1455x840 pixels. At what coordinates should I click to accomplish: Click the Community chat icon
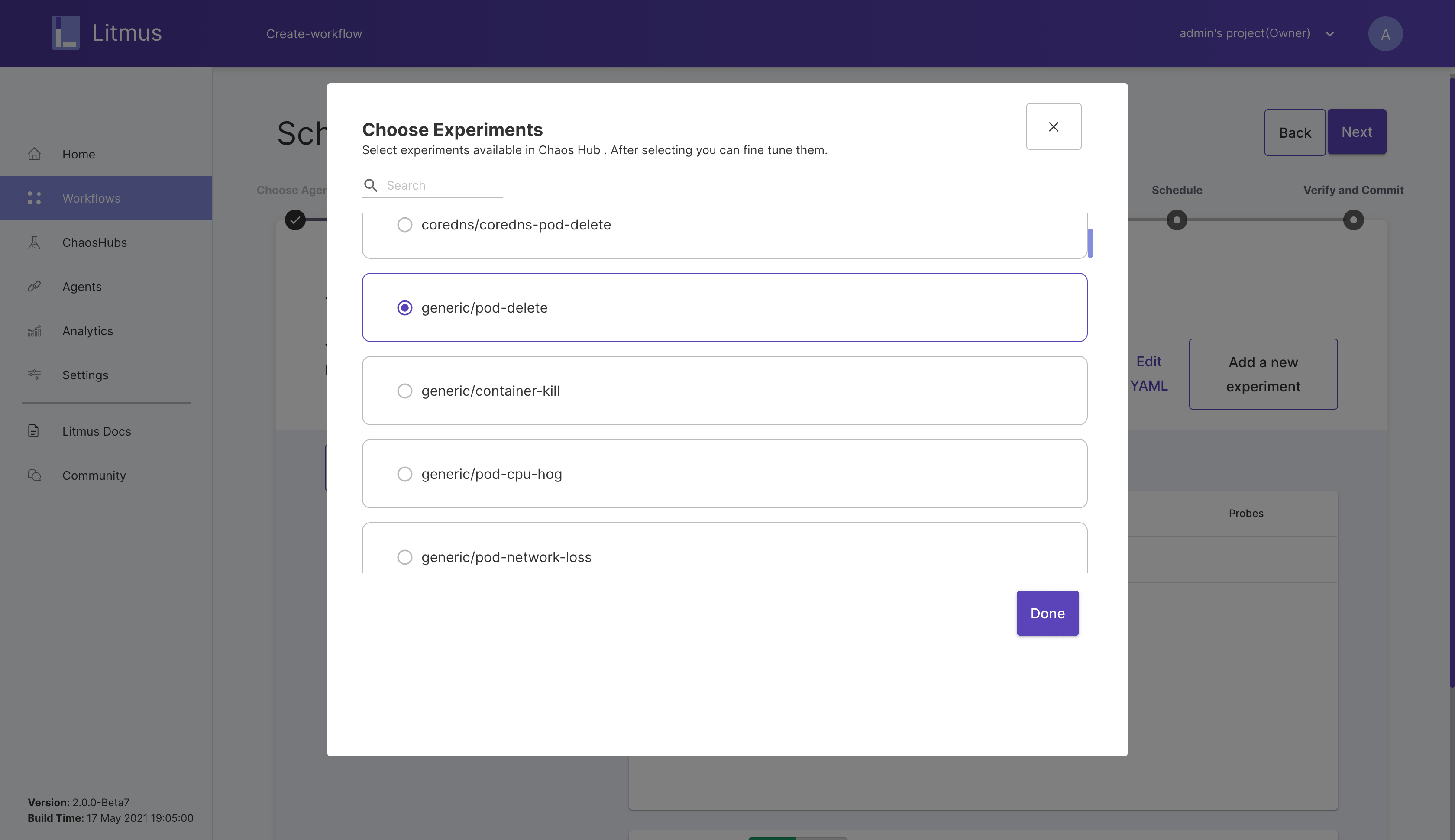click(35, 475)
